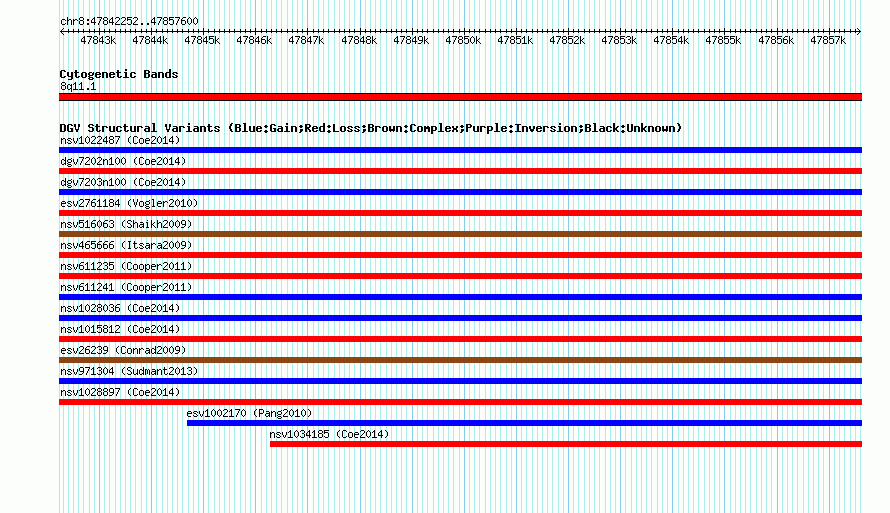Click the 47853k ruler tick label
This screenshot has width=890, height=513.
619,40
